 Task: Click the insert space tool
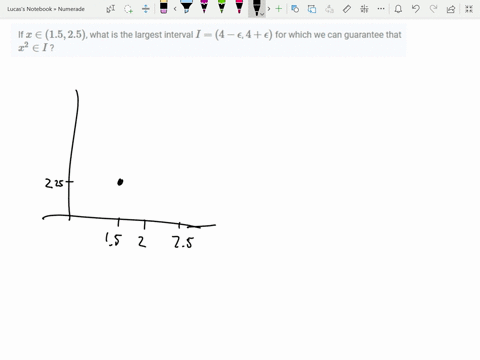click(x=146, y=9)
